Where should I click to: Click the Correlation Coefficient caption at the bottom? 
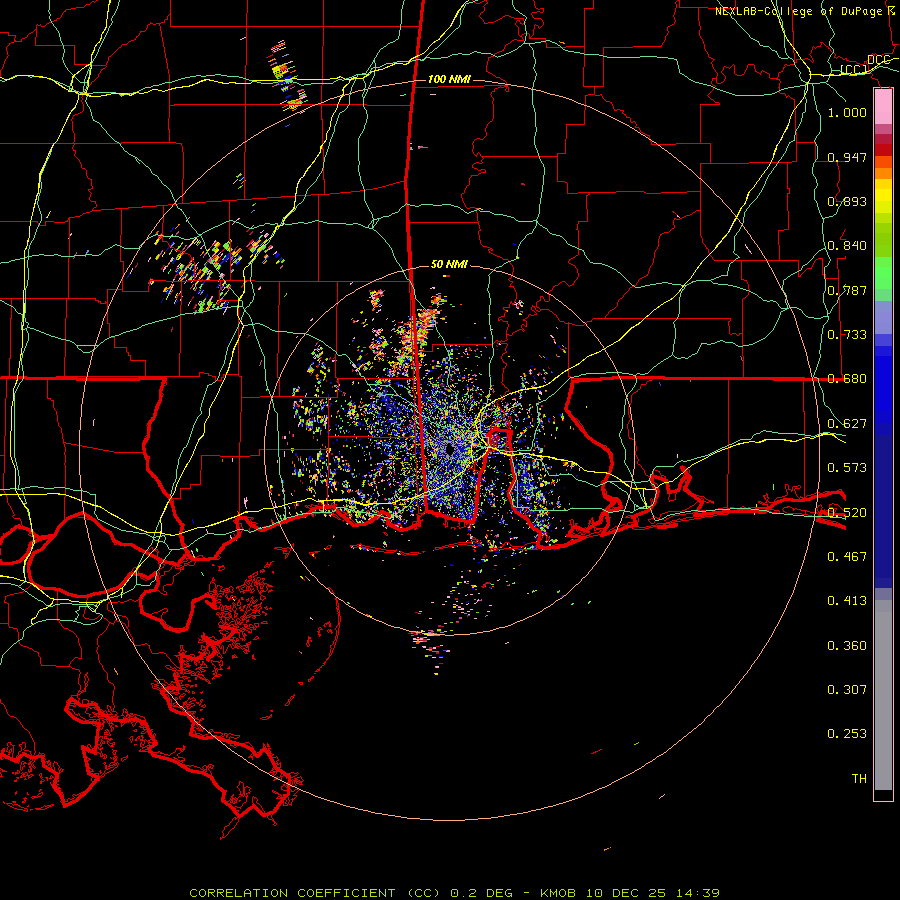click(x=454, y=893)
